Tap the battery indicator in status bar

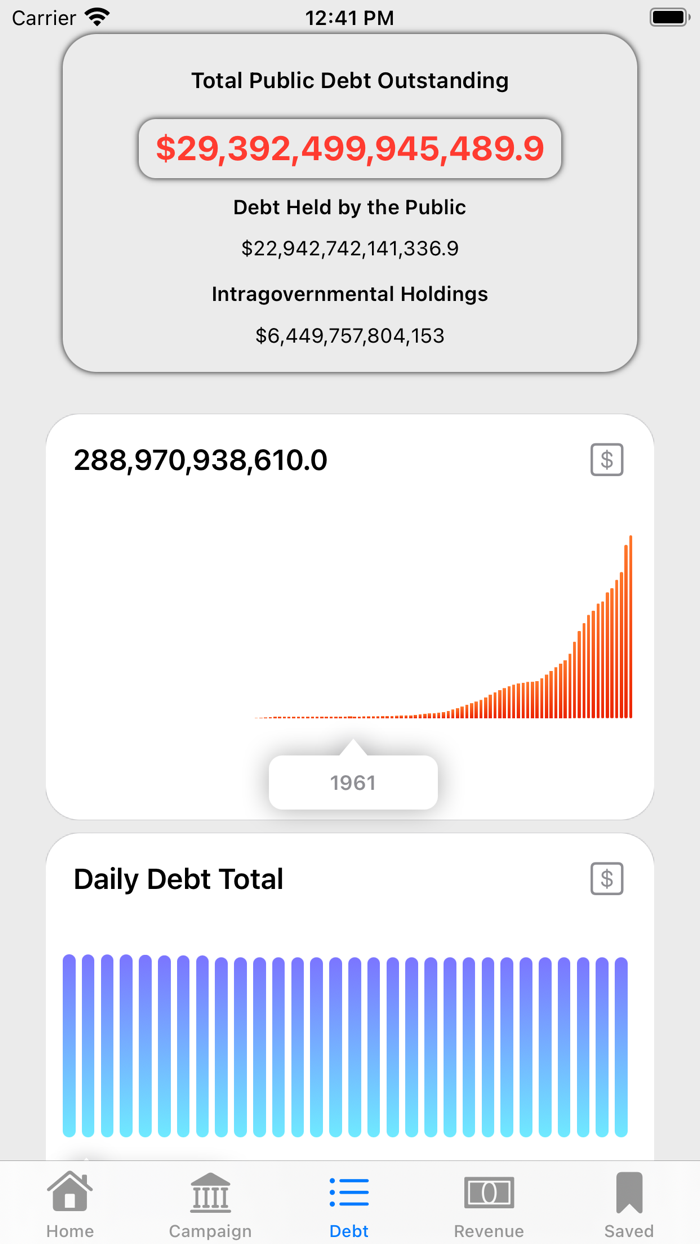tap(668, 17)
